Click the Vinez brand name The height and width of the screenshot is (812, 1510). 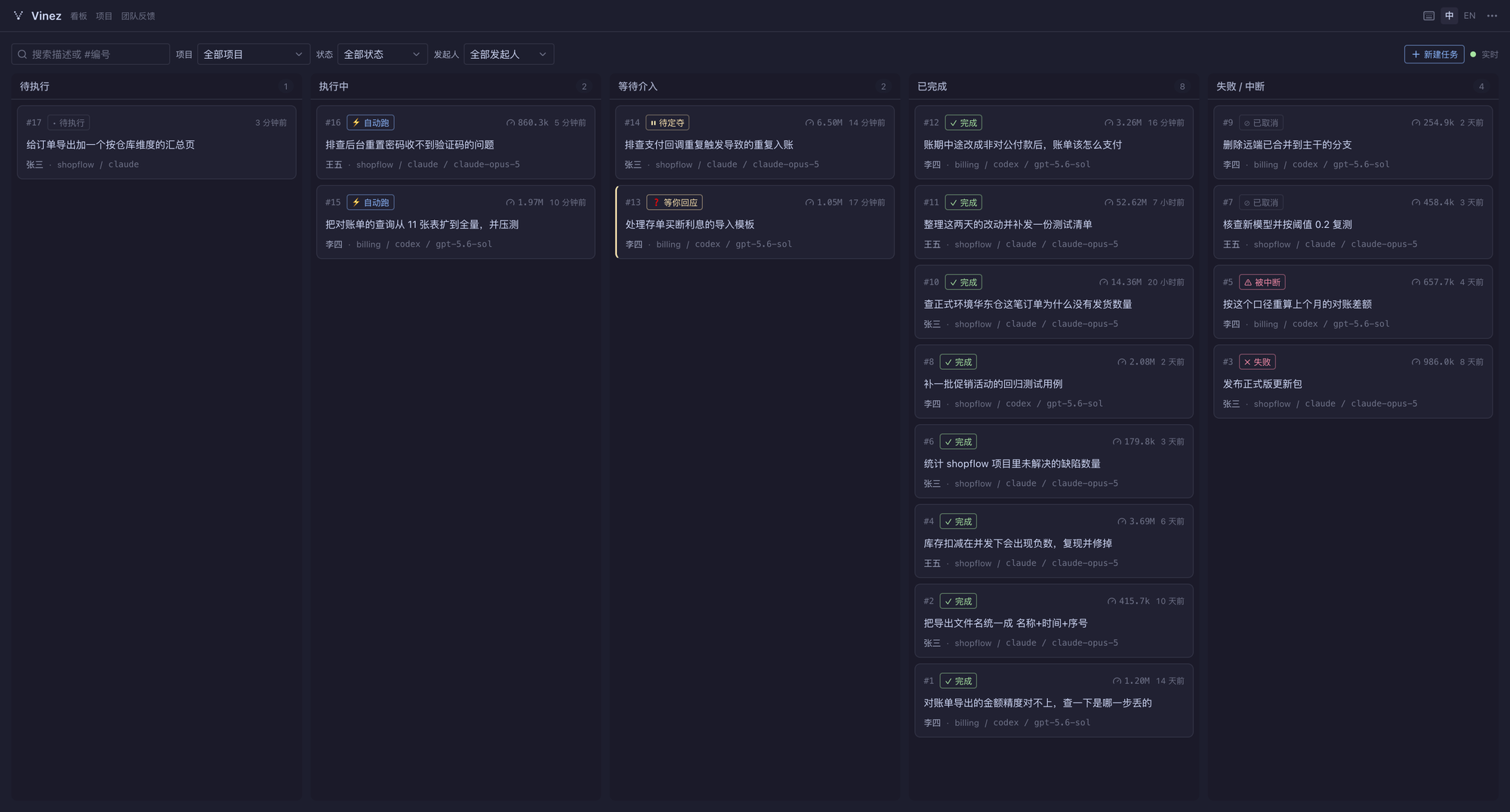tap(46, 16)
